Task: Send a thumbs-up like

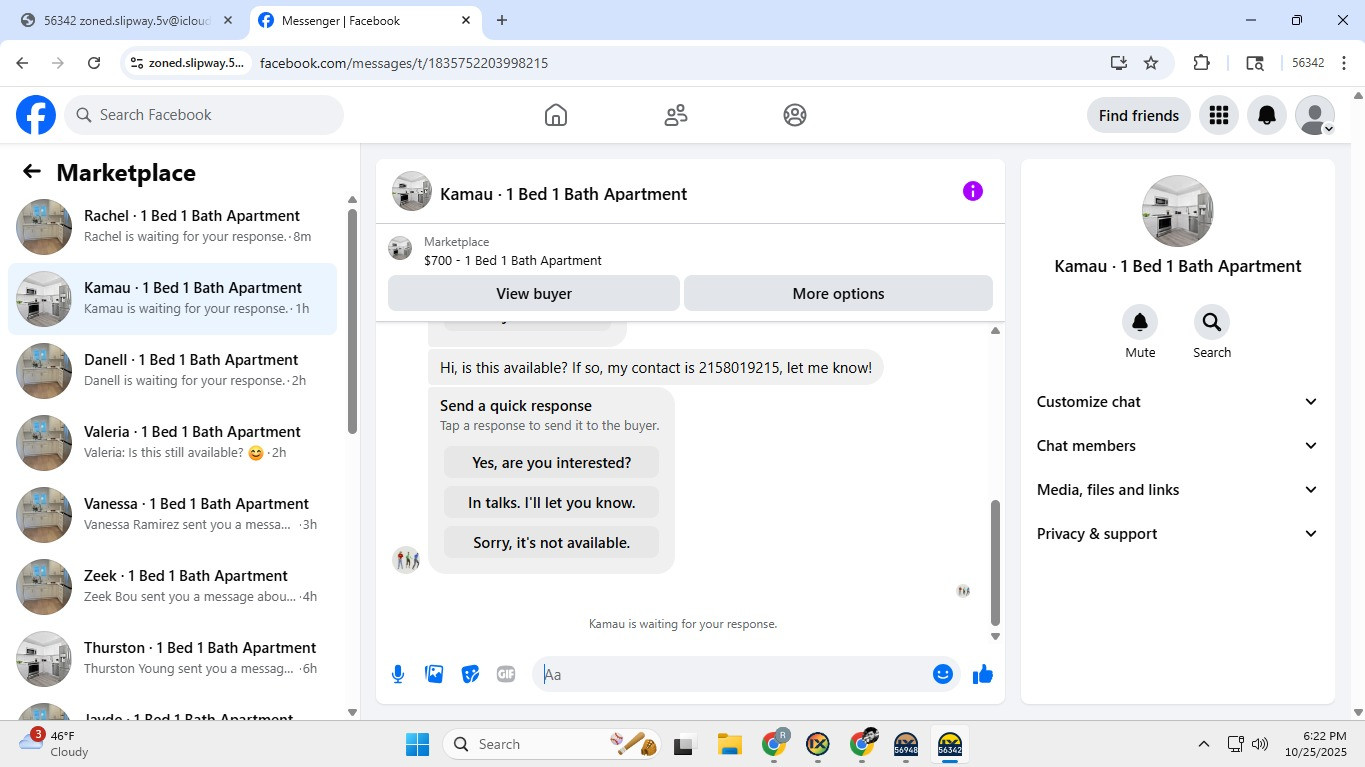Action: [983, 674]
